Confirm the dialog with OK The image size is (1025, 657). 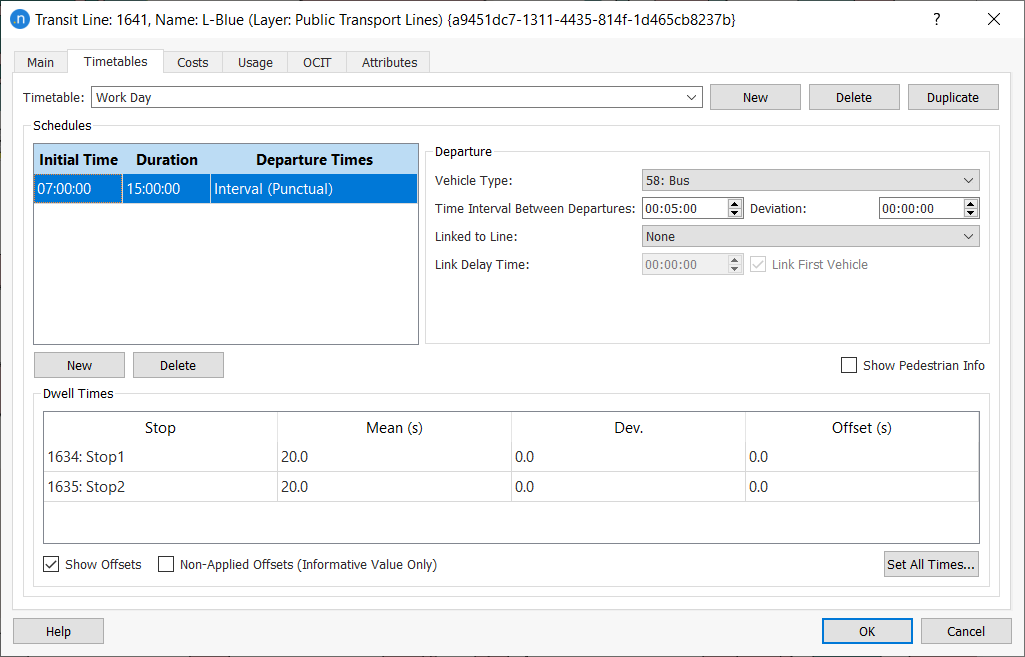point(866,631)
